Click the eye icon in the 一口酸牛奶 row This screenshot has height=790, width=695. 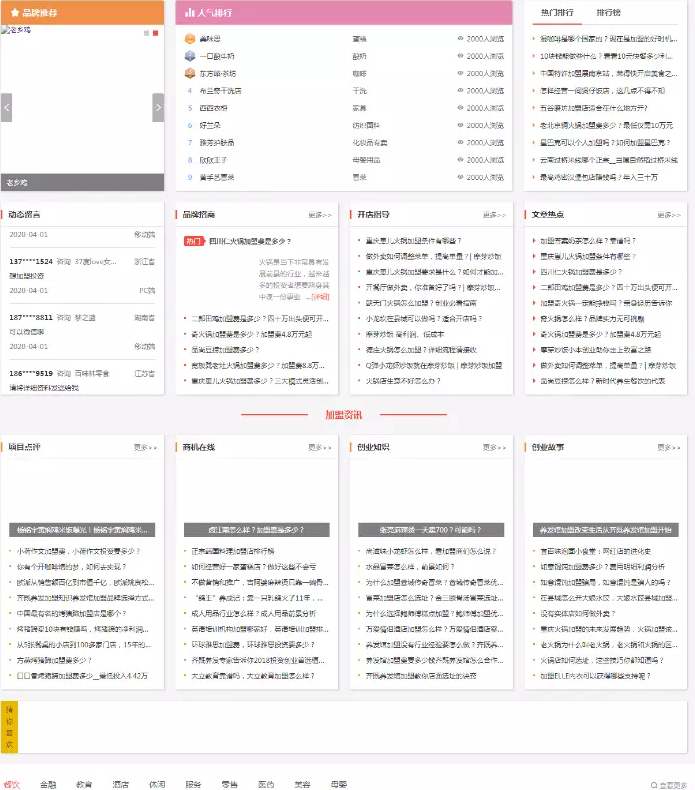(x=460, y=56)
